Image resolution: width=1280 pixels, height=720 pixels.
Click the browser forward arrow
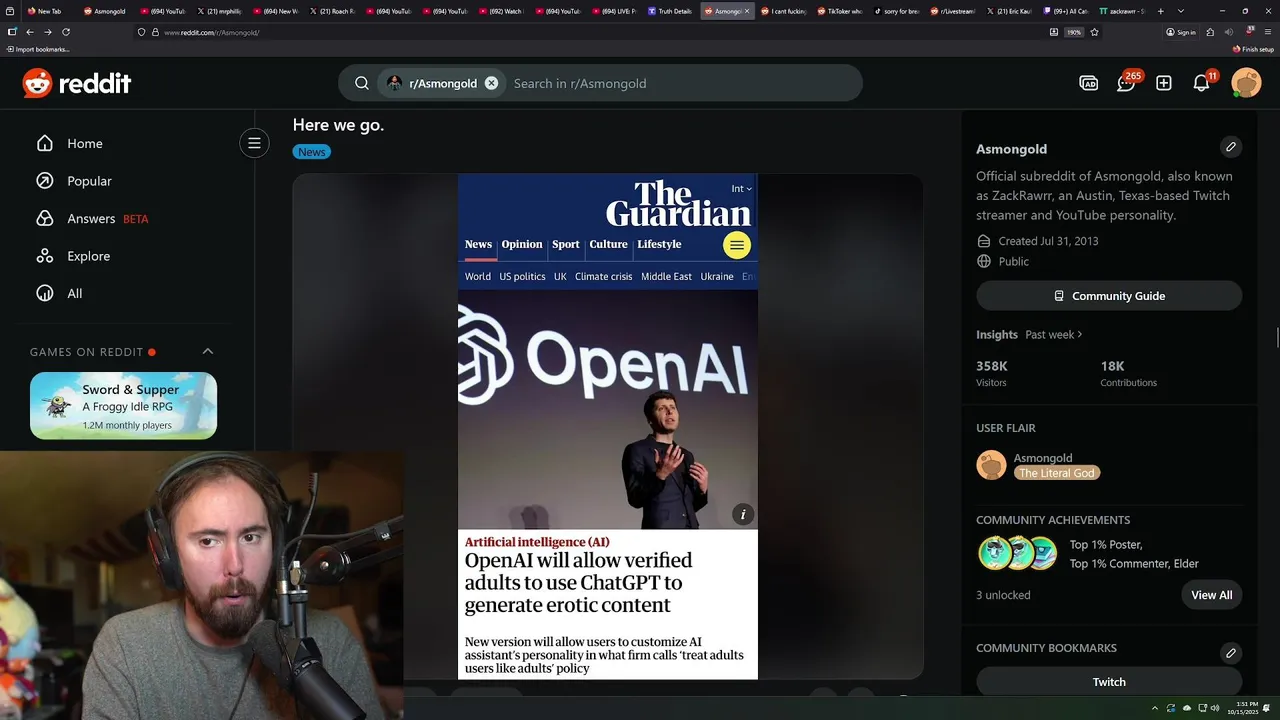coord(47,32)
